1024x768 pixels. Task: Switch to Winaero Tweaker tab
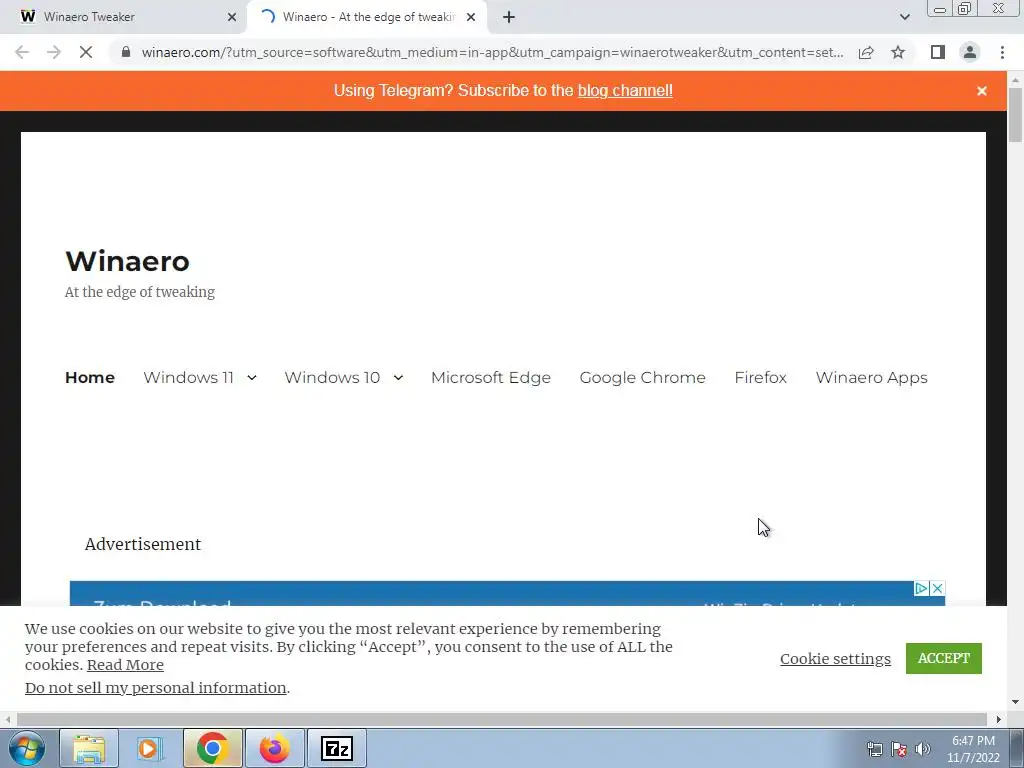tap(123, 17)
